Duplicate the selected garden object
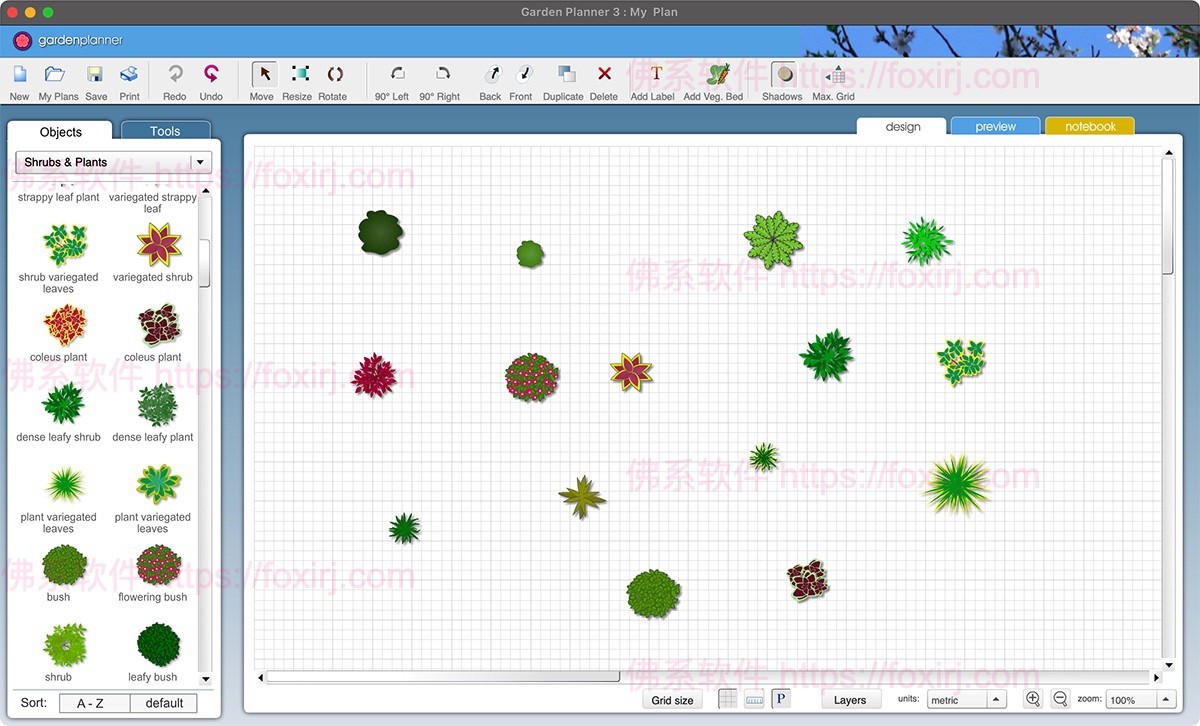The width and height of the screenshot is (1200, 726). (563, 75)
